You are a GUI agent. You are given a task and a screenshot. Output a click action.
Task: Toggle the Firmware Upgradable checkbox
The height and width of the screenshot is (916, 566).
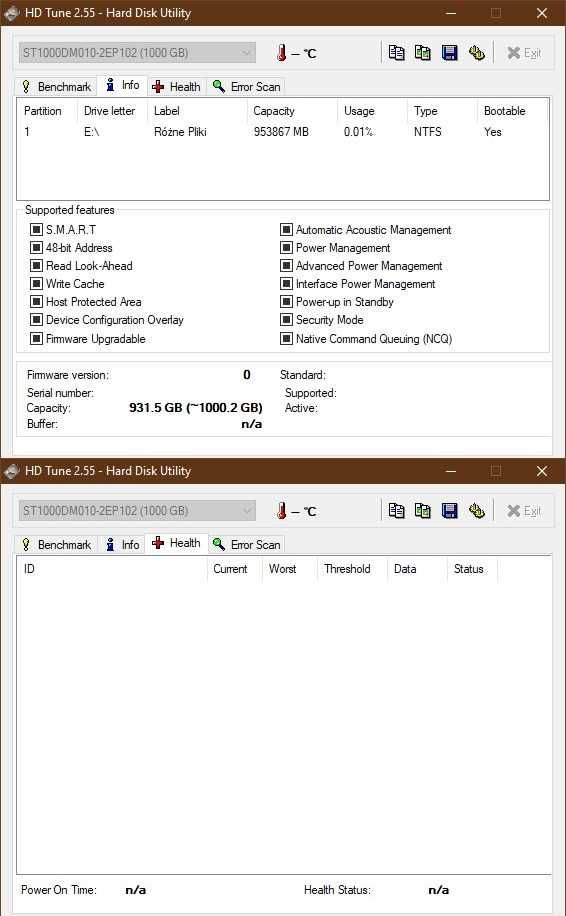pos(36,338)
